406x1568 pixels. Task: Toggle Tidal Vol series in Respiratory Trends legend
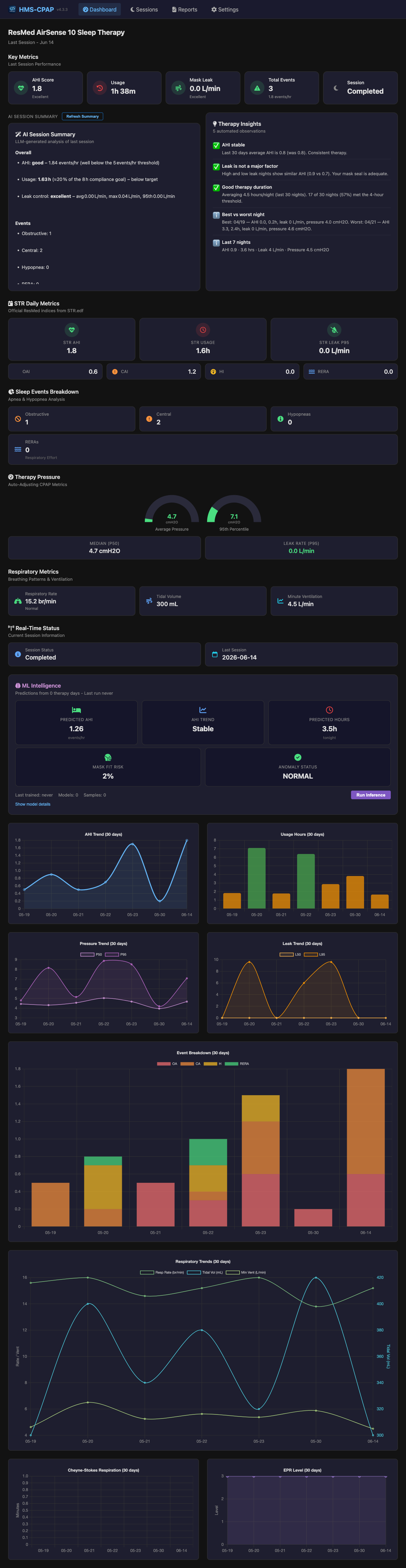click(205, 1272)
